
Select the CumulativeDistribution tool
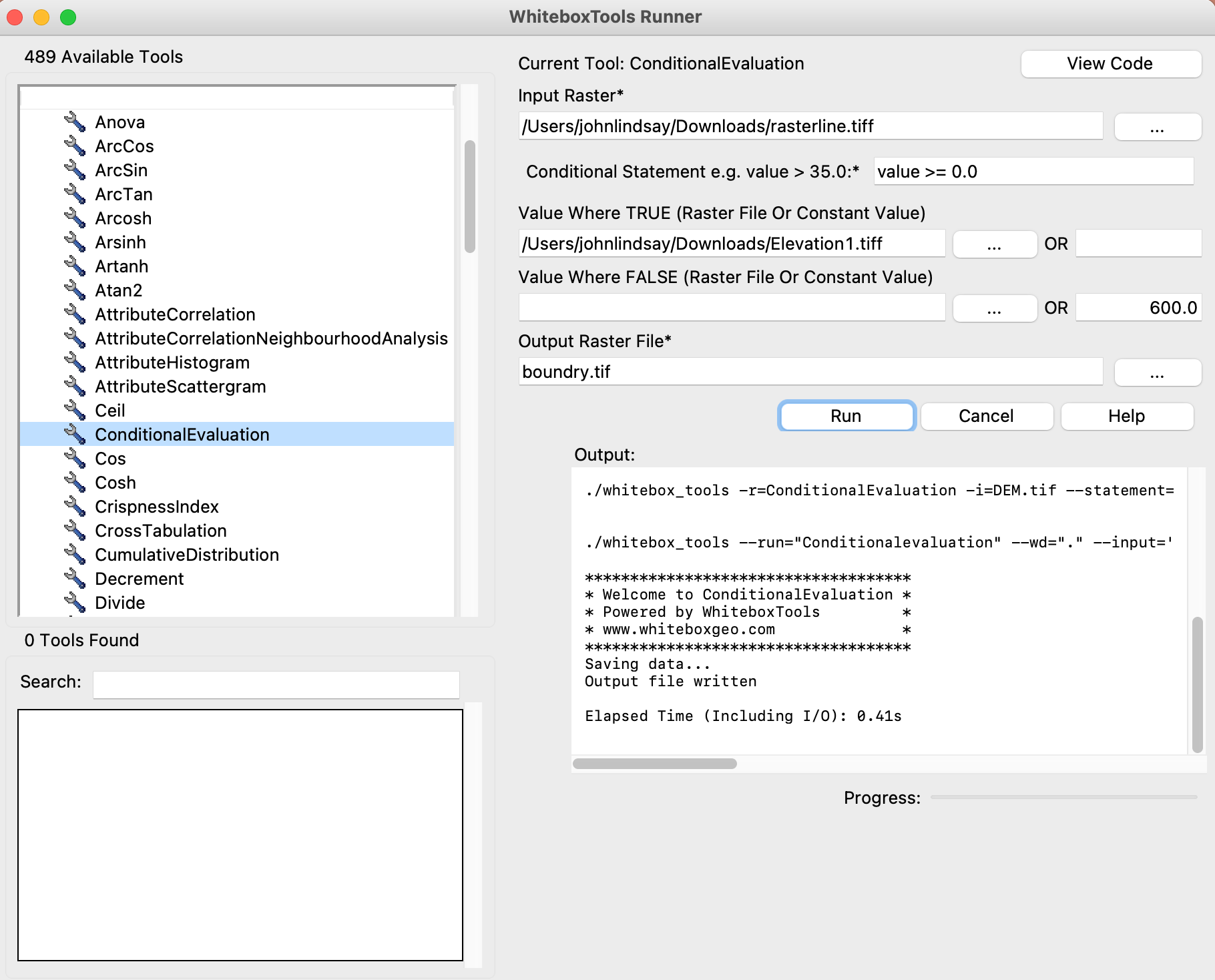click(x=187, y=555)
